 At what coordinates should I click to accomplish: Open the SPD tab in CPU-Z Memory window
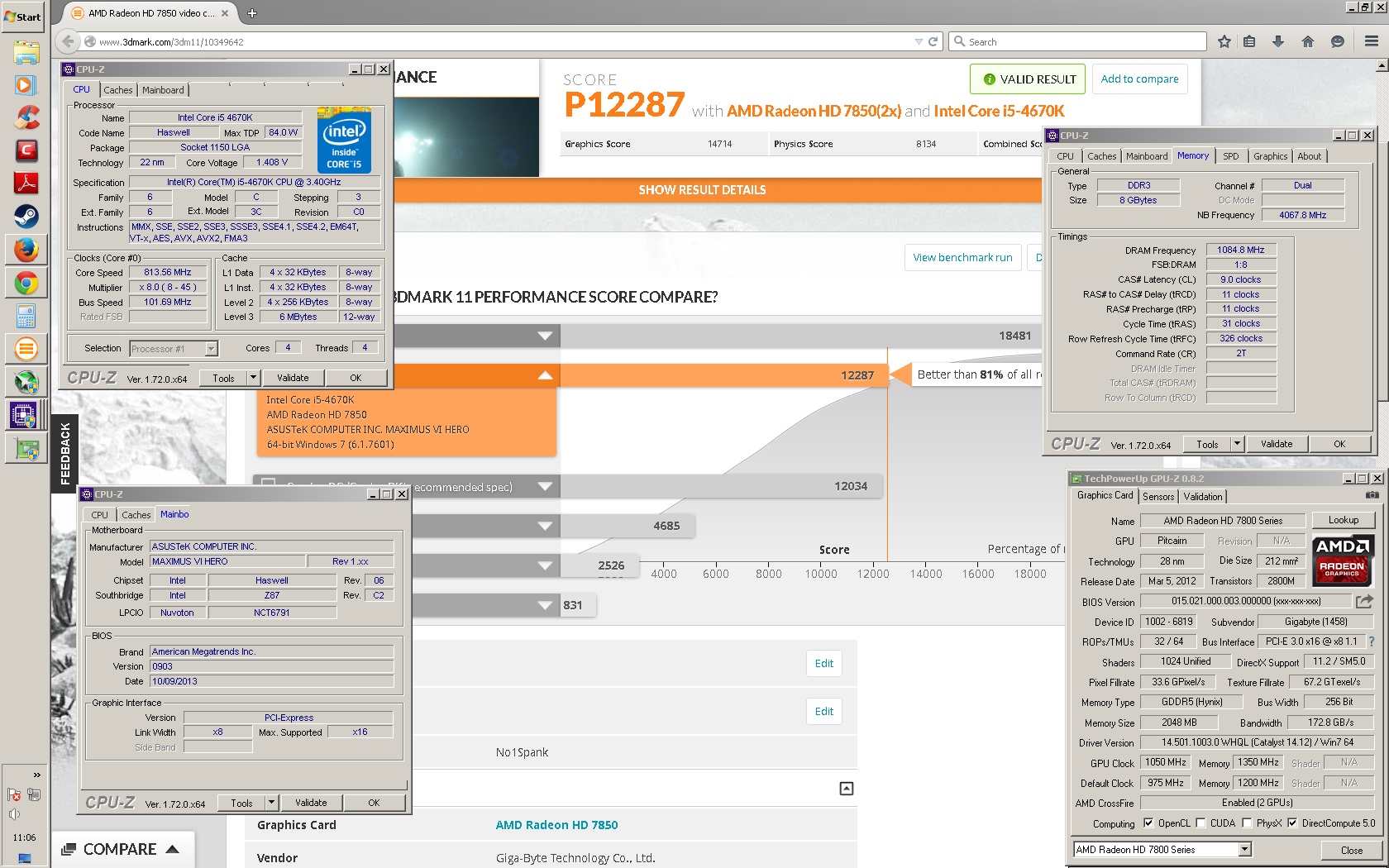pos(1231,156)
